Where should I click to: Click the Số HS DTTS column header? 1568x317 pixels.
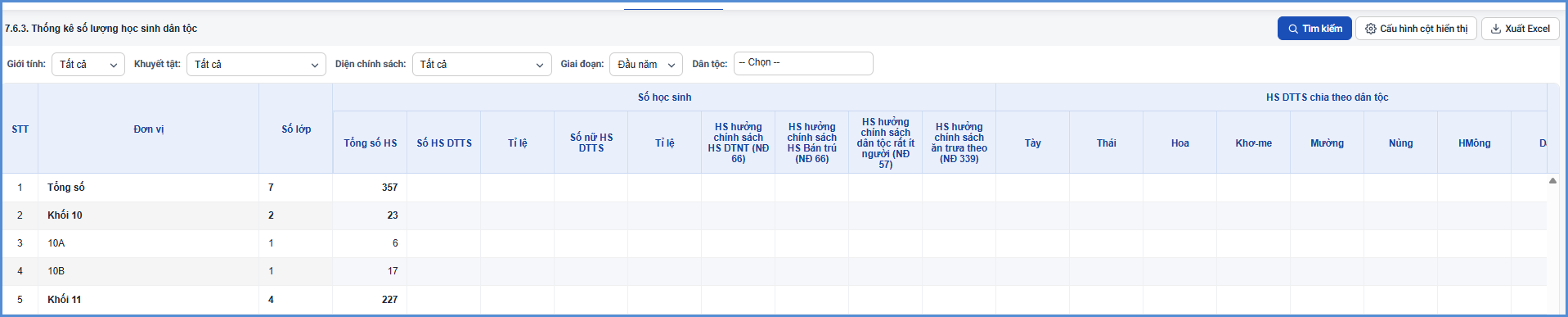pos(444,143)
